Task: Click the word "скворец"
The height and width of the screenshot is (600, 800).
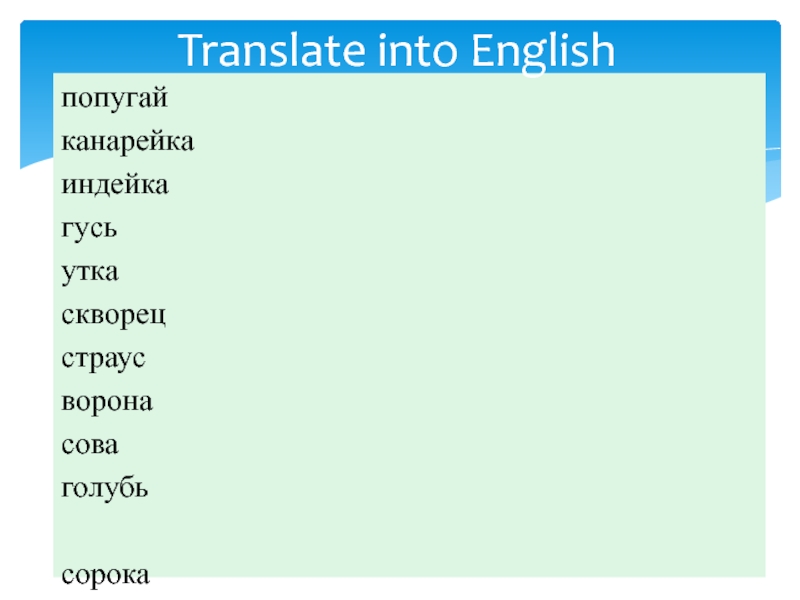Action: pos(114,316)
